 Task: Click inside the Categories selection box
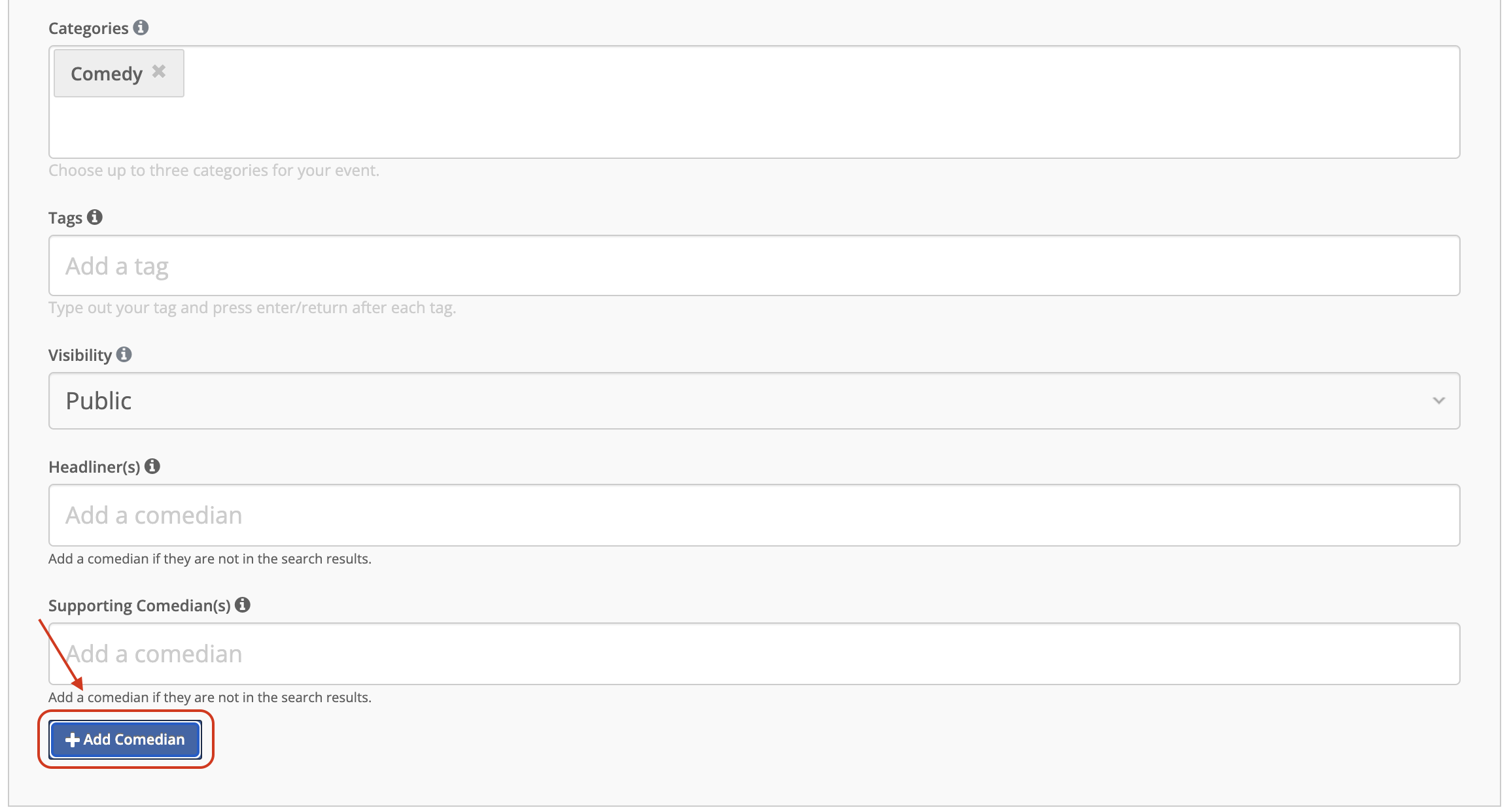pyautogui.click(x=754, y=102)
